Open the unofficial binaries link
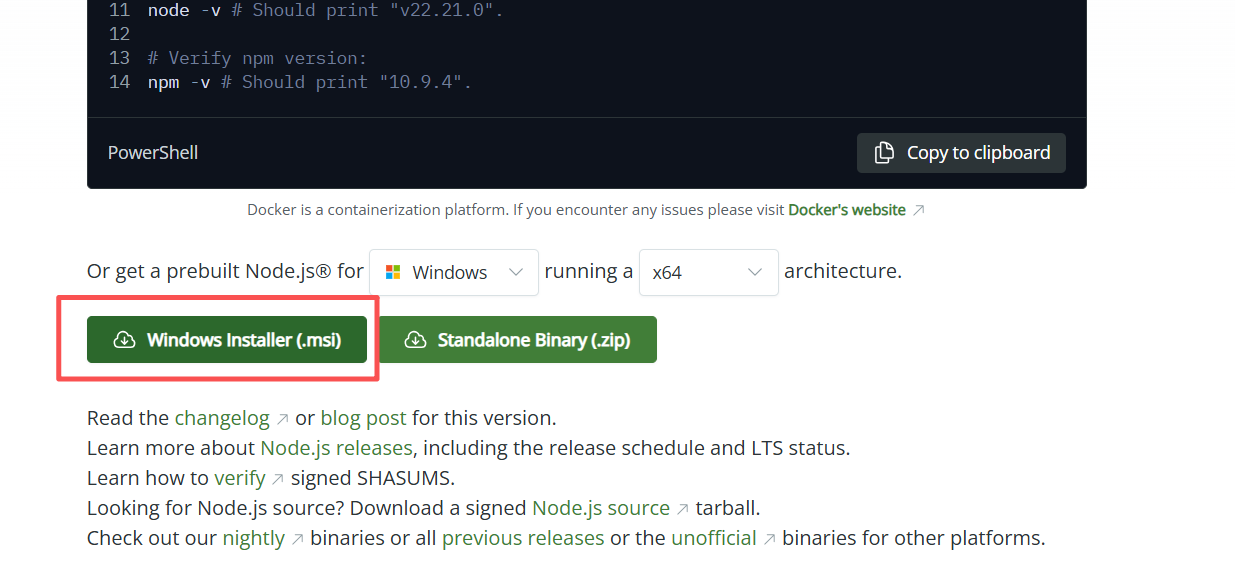The image size is (1235, 579). click(x=714, y=538)
